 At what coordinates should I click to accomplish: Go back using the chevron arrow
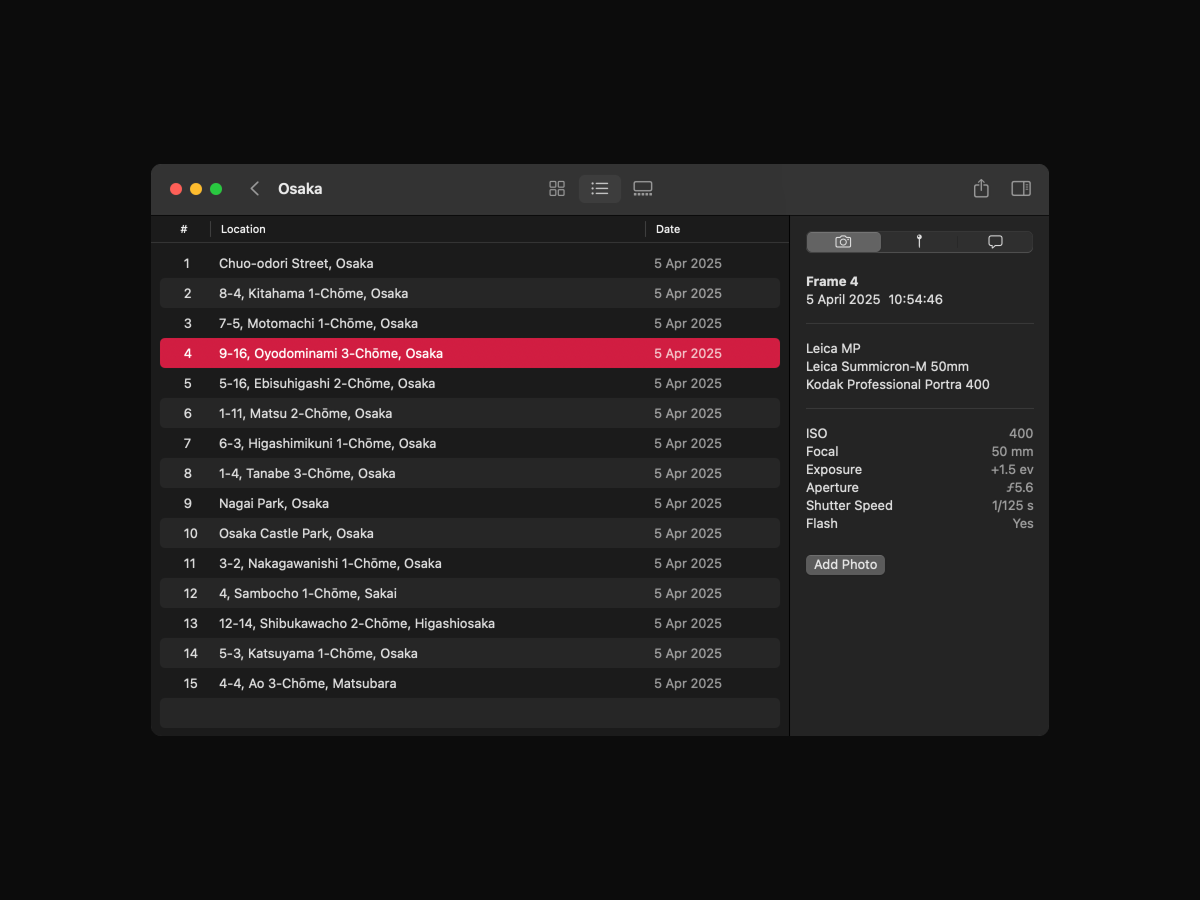point(255,189)
